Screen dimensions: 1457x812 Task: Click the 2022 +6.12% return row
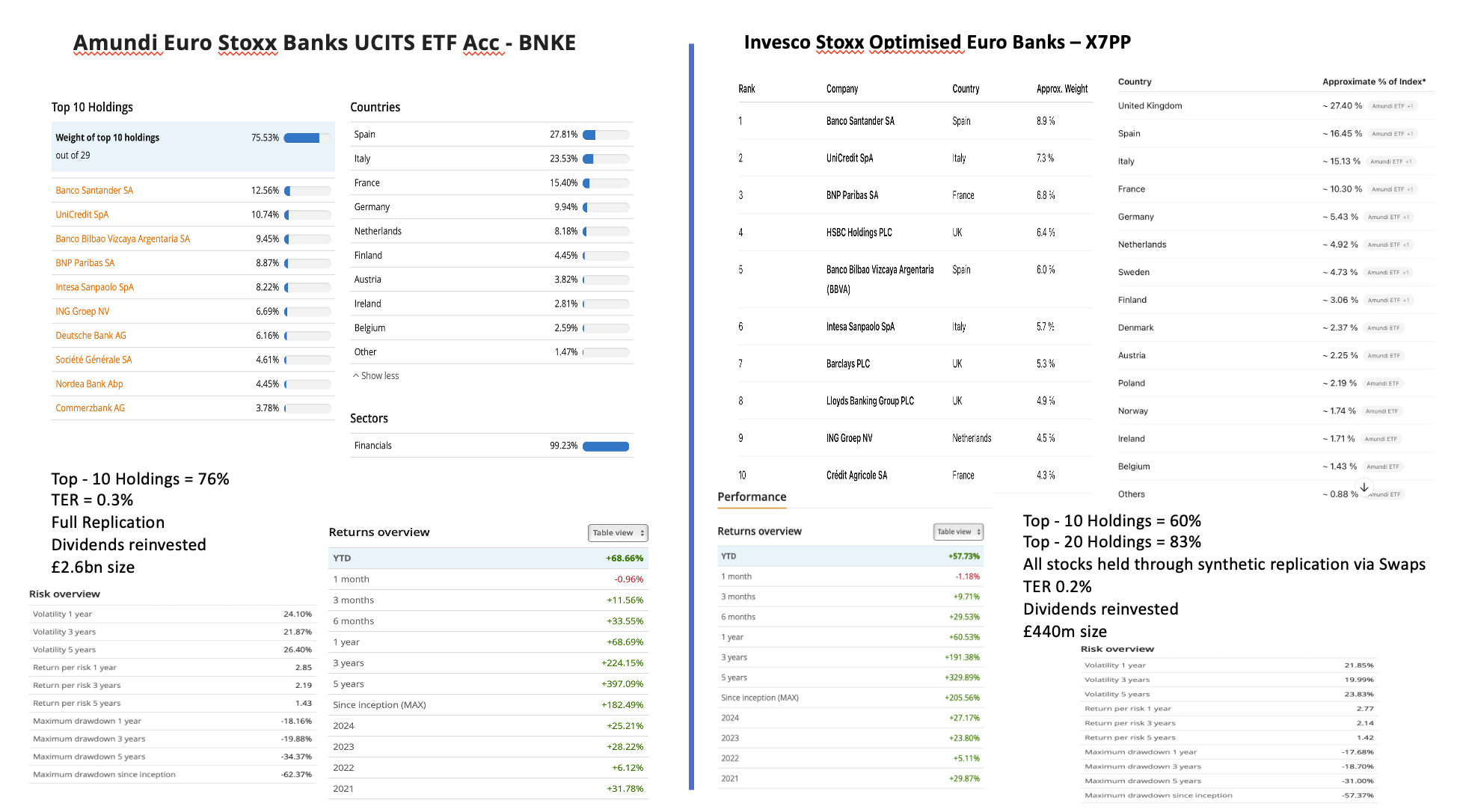pyautogui.click(x=488, y=768)
